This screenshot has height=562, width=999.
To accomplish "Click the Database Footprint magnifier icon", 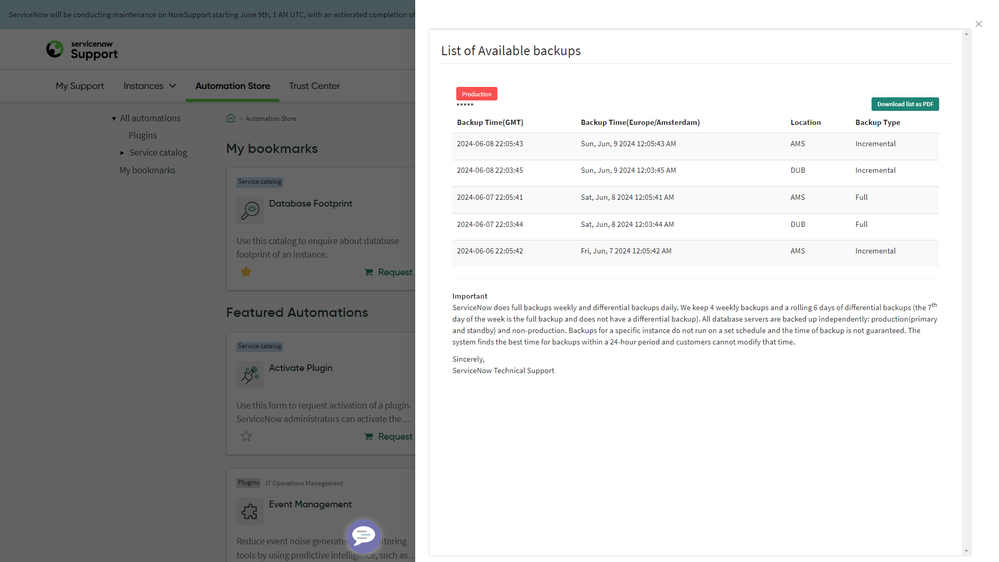I will click(250, 210).
